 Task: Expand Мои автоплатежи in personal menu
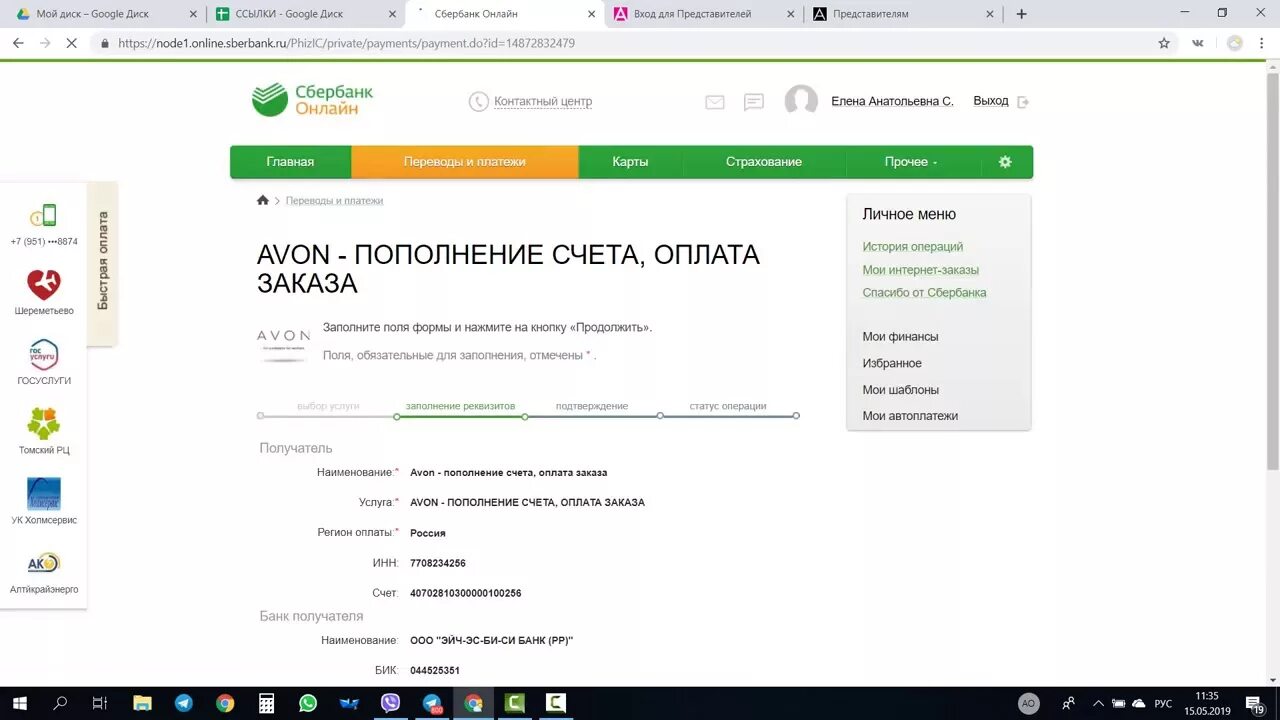(910, 416)
